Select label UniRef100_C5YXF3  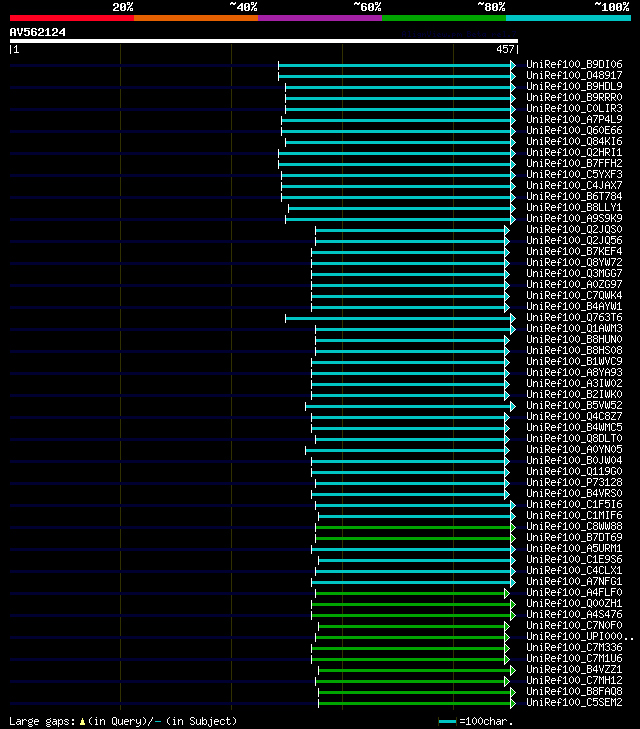pyautogui.click(x=574, y=174)
